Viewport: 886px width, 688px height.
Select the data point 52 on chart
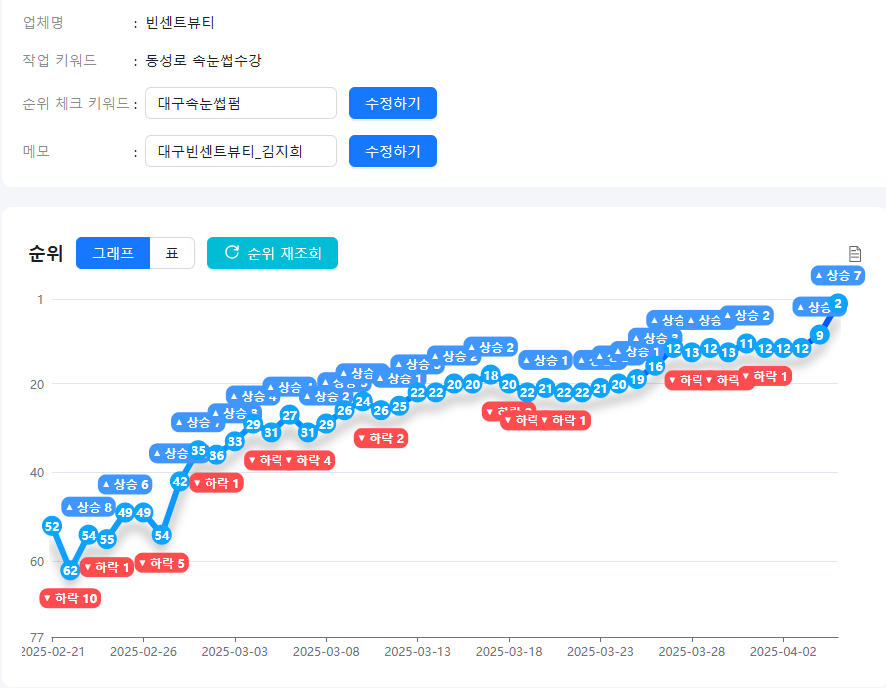click(52, 526)
